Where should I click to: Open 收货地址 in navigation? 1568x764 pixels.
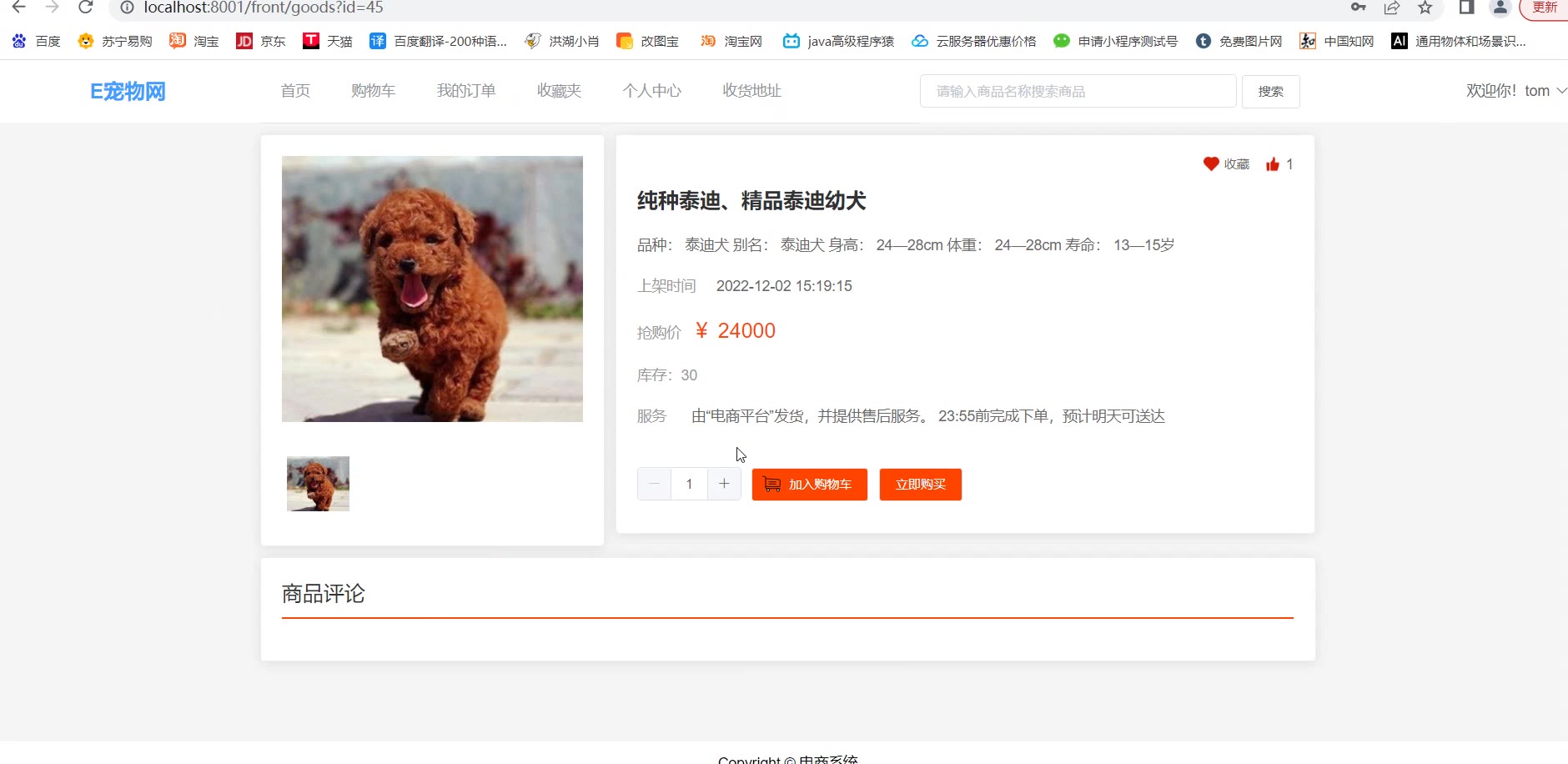(x=751, y=91)
